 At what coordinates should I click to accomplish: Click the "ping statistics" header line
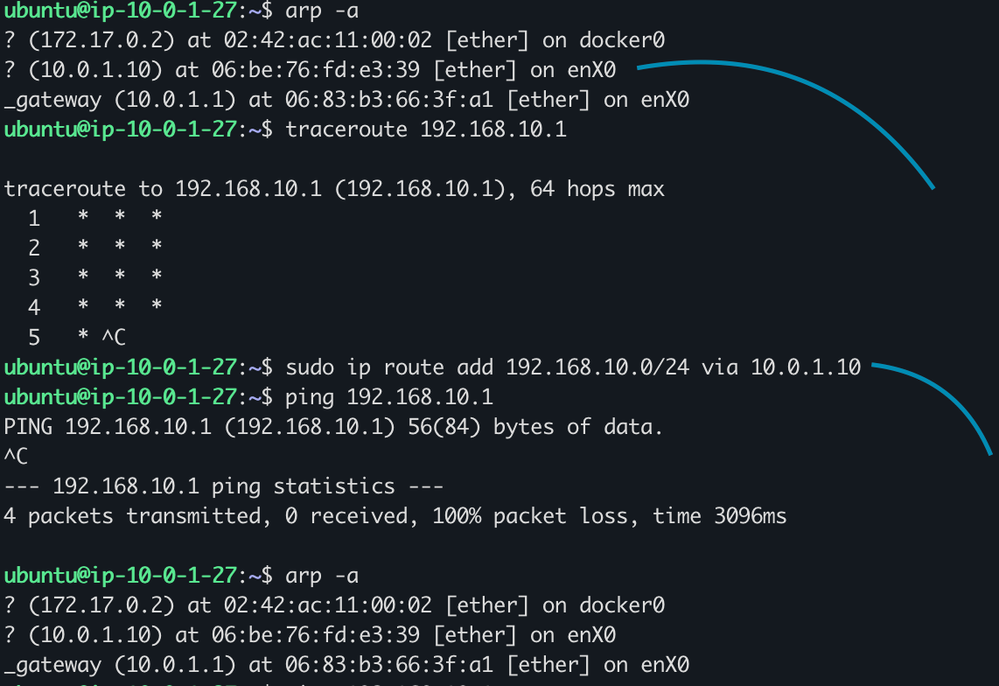(x=223, y=487)
